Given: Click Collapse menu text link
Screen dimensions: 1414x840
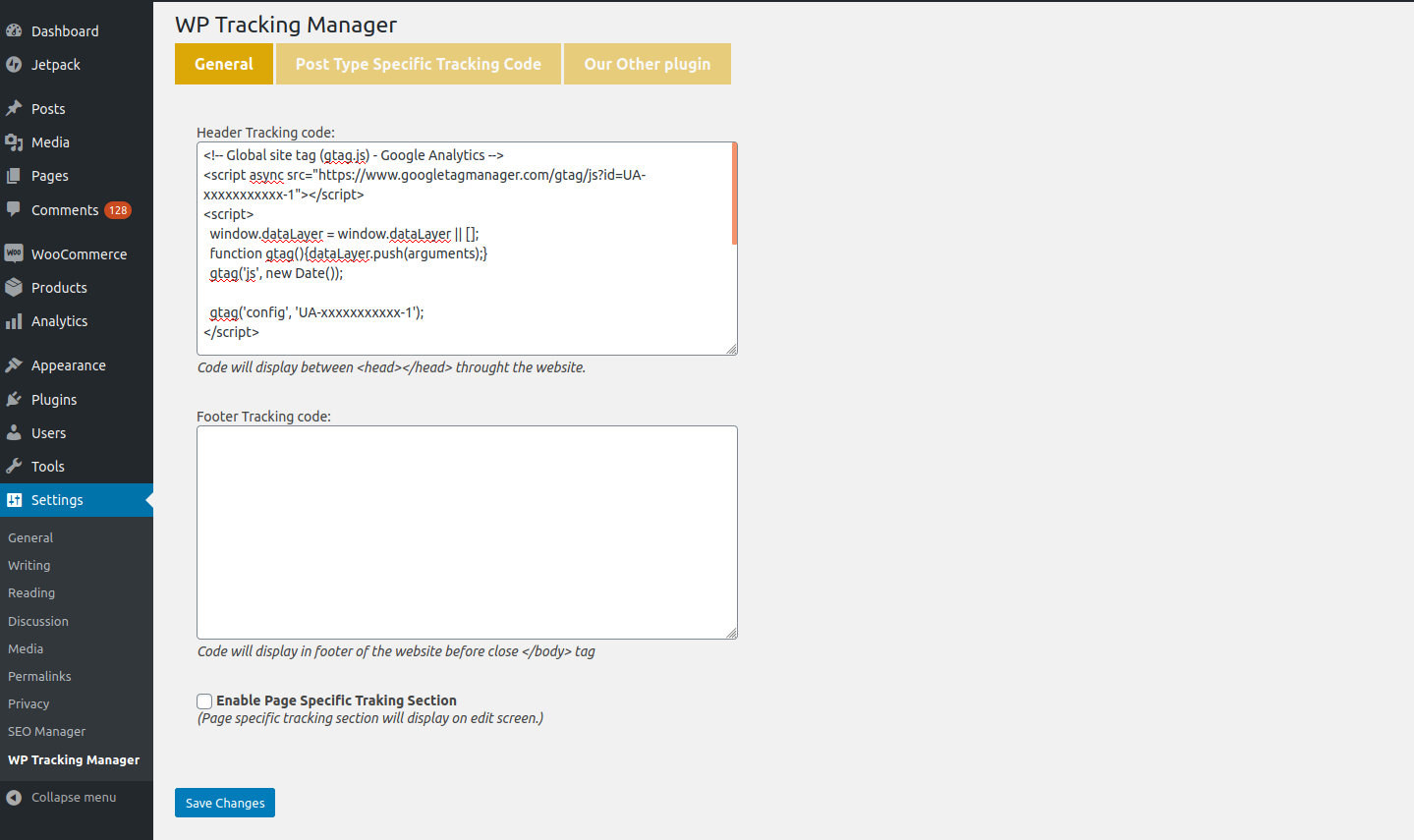Looking at the screenshot, I should coord(74,798).
